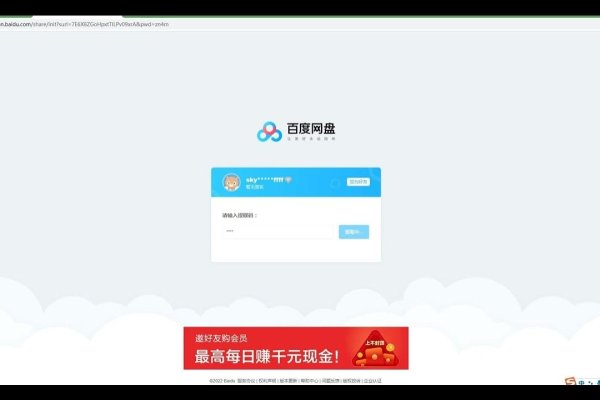600x400 pixels.
Task: Click the 加为好友 add friend button
Action: click(358, 182)
